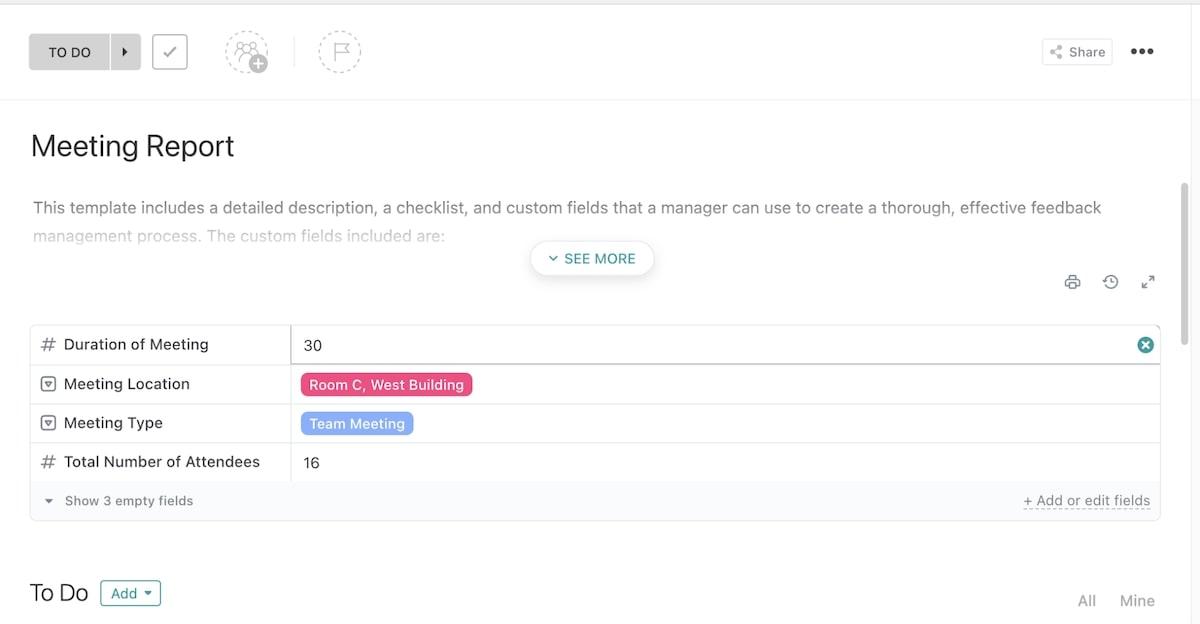Click Add or edit fields link

pos(1086,501)
